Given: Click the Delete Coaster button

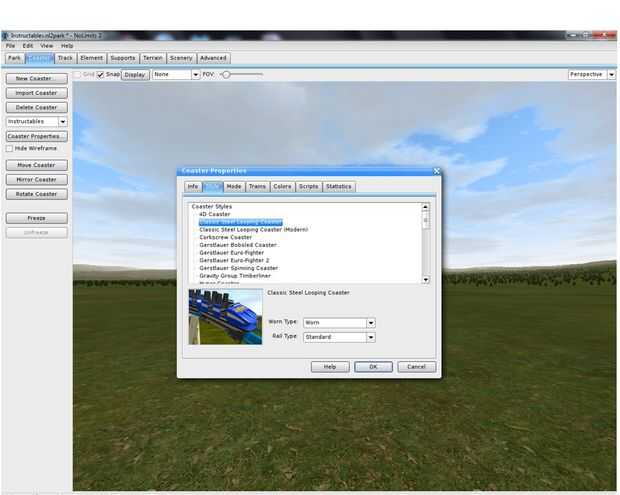Looking at the screenshot, I should point(36,108).
